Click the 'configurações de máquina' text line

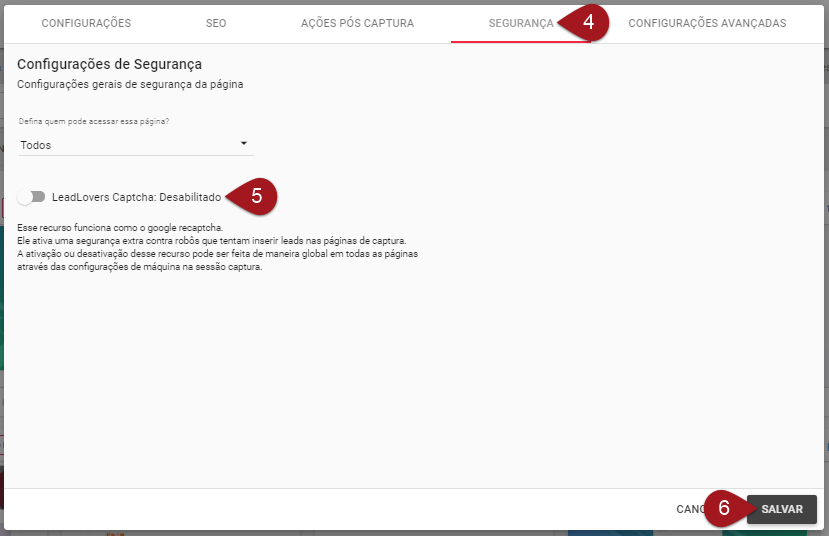pos(139,267)
